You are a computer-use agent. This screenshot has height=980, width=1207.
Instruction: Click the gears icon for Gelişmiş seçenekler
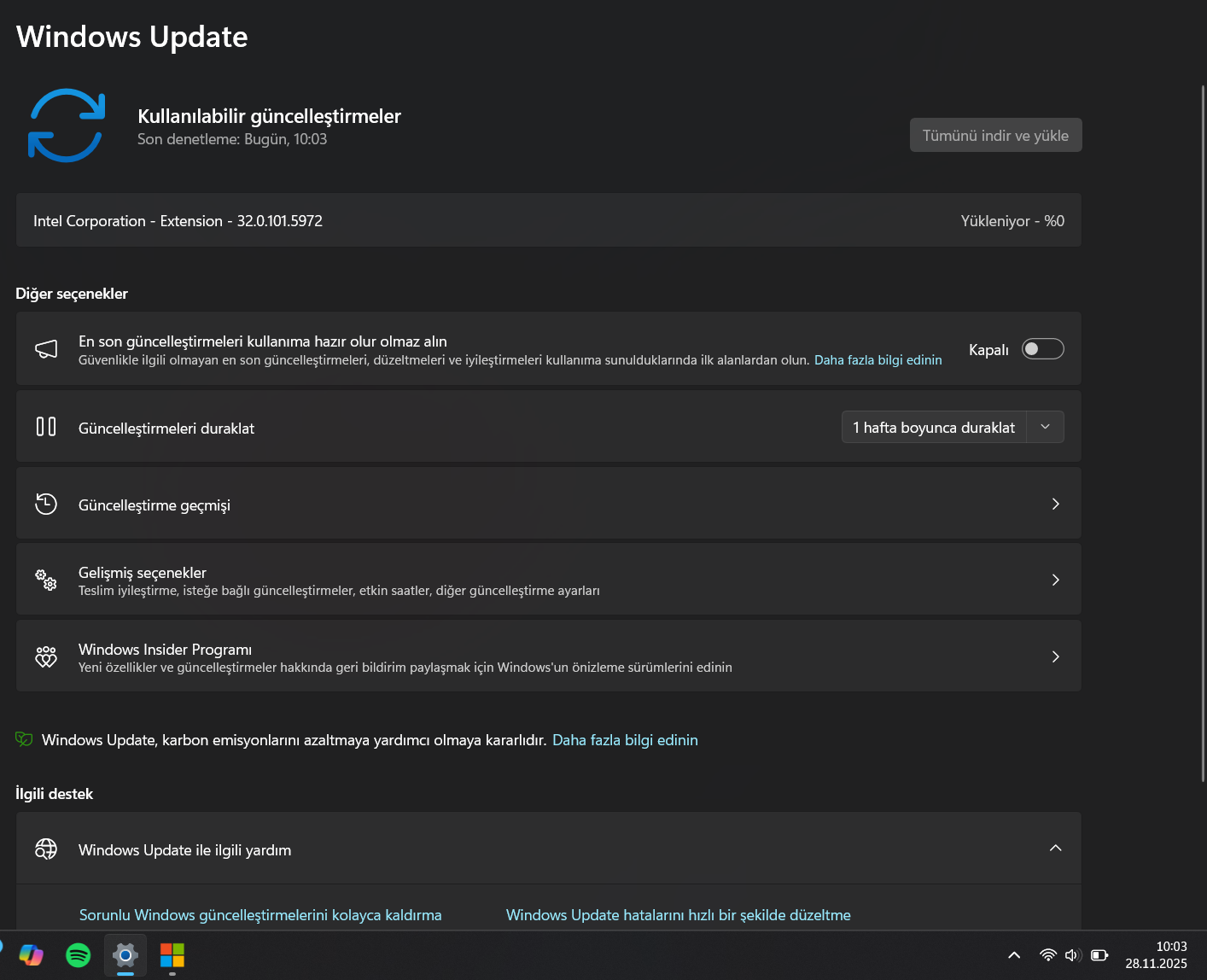click(46, 580)
